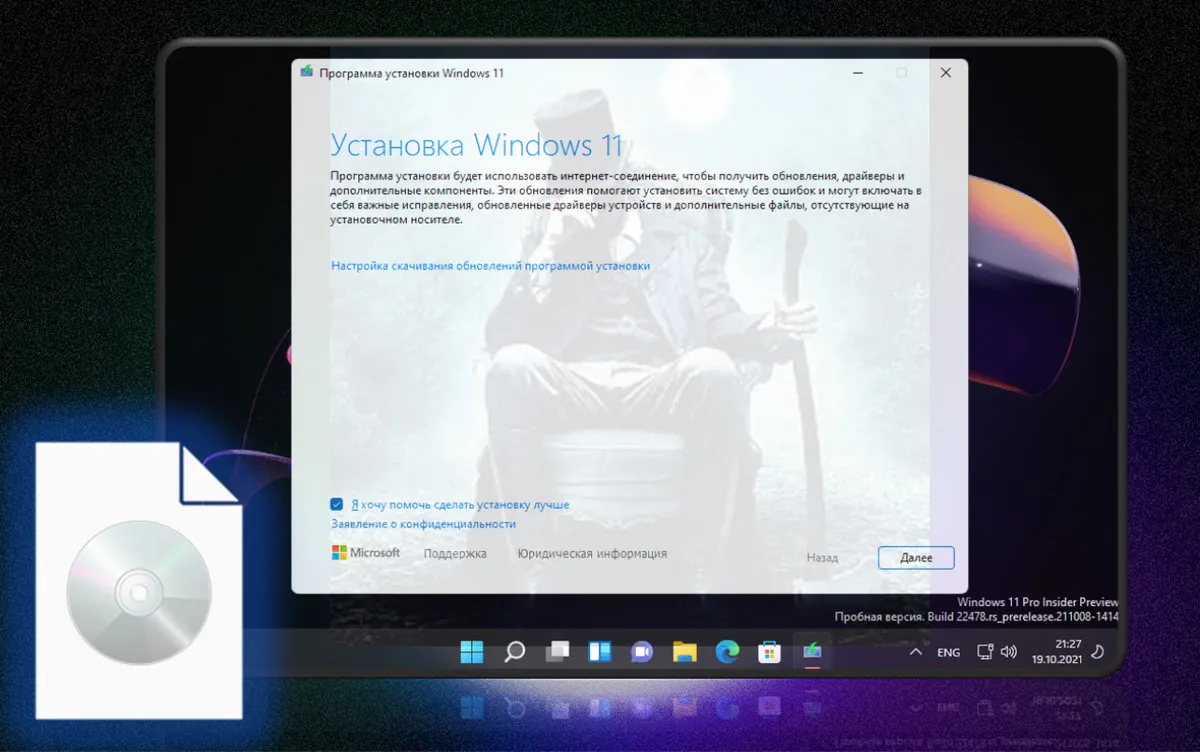Open 'Юридическая информация' link

pos(591,554)
